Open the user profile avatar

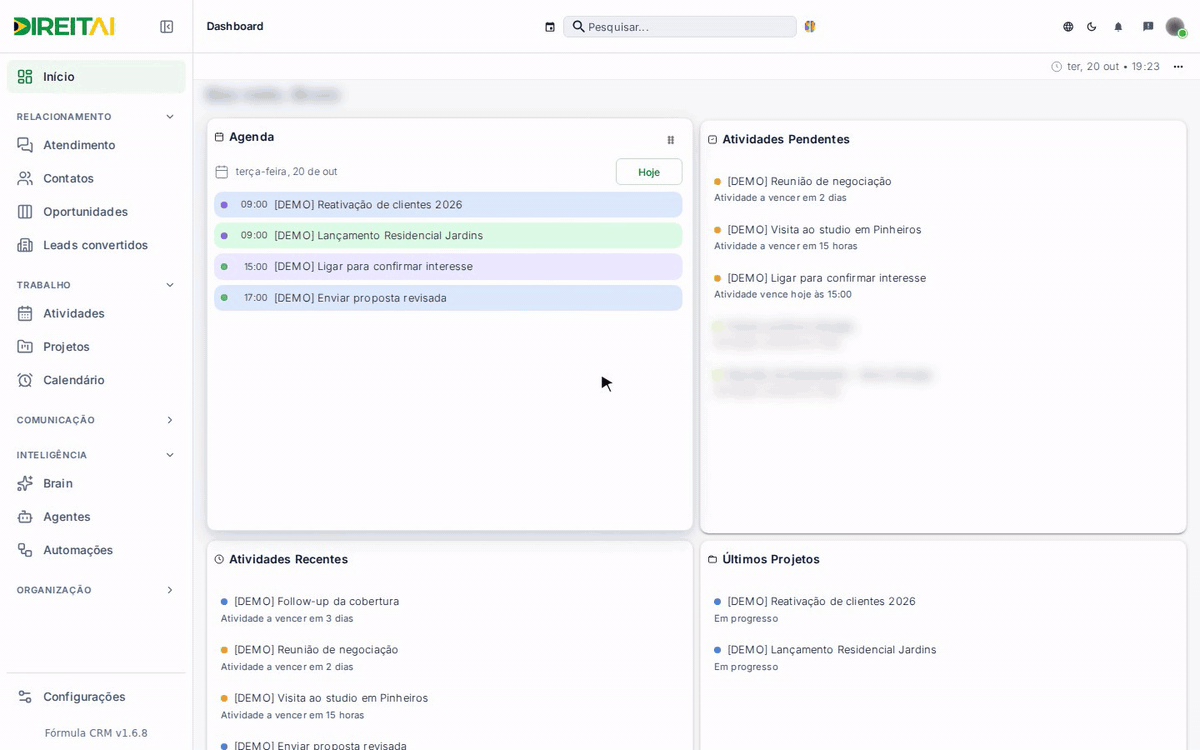pyautogui.click(x=1175, y=27)
